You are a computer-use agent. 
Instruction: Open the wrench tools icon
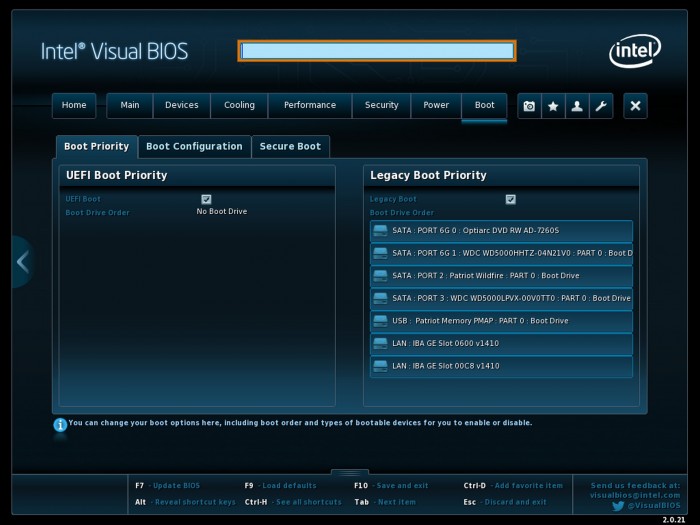click(x=601, y=106)
